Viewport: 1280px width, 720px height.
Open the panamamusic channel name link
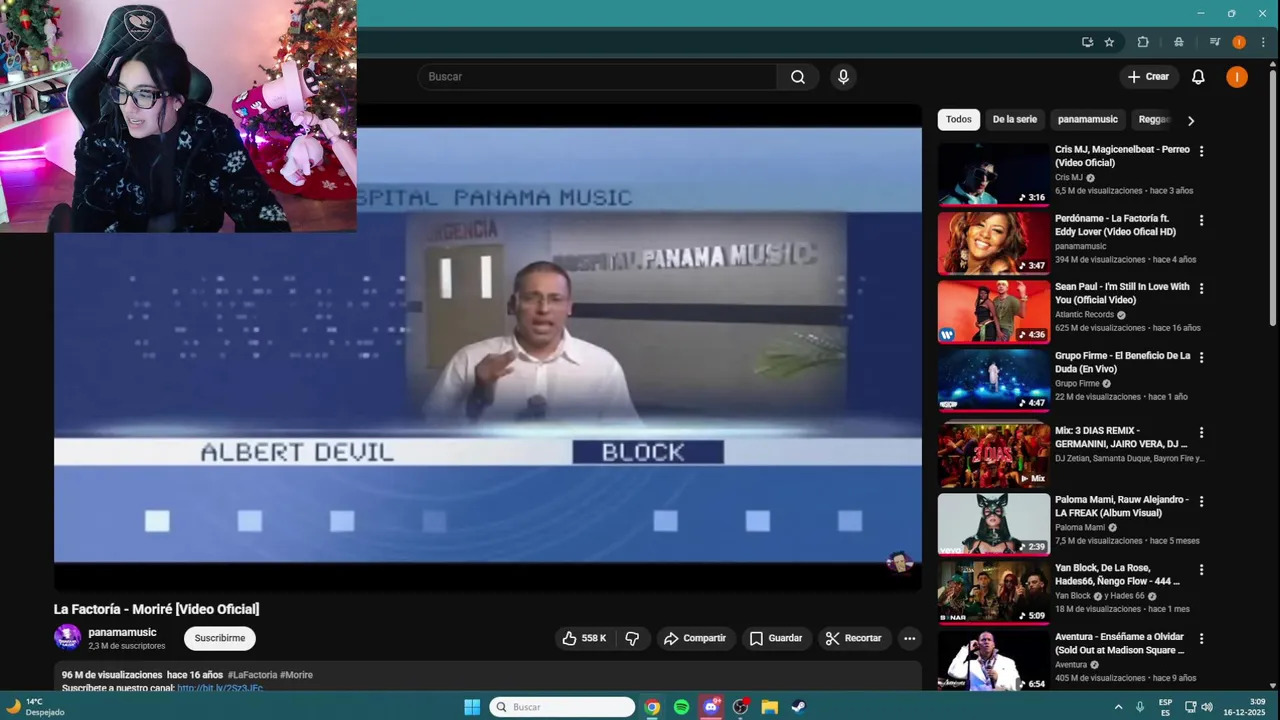tap(122, 632)
